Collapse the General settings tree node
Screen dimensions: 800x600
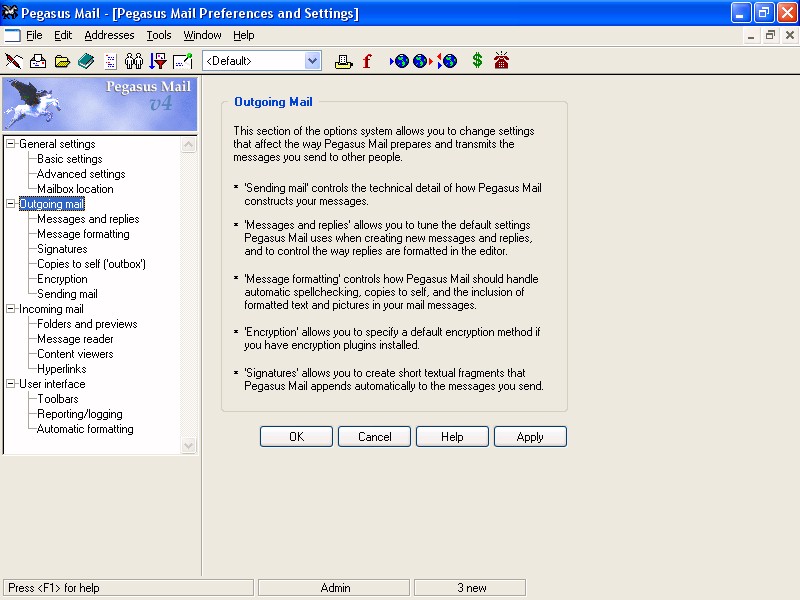tap(10, 144)
